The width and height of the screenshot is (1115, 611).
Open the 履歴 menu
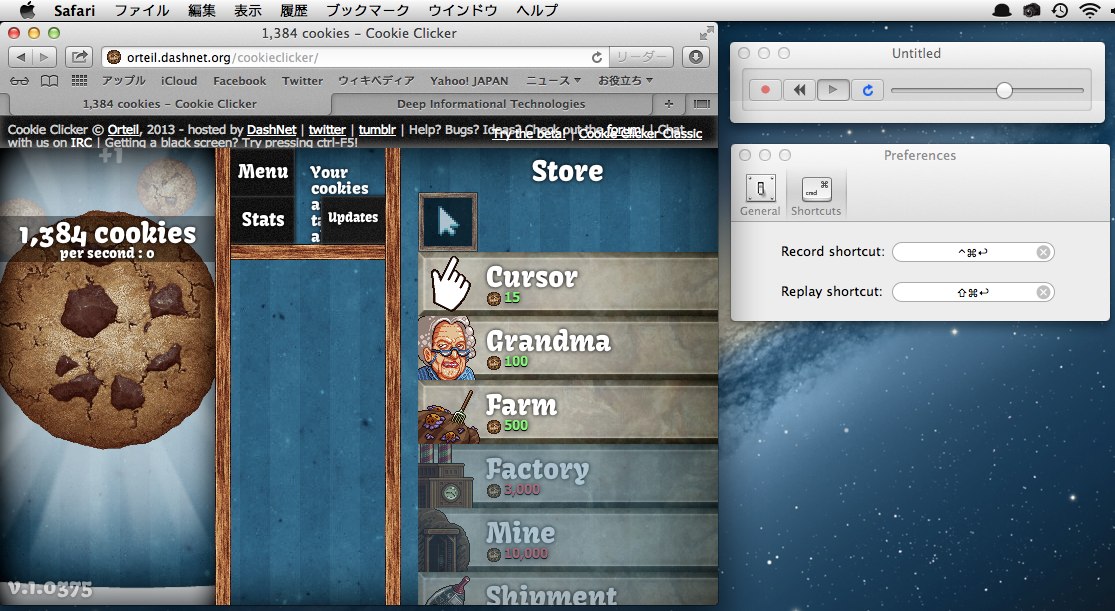click(293, 10)
